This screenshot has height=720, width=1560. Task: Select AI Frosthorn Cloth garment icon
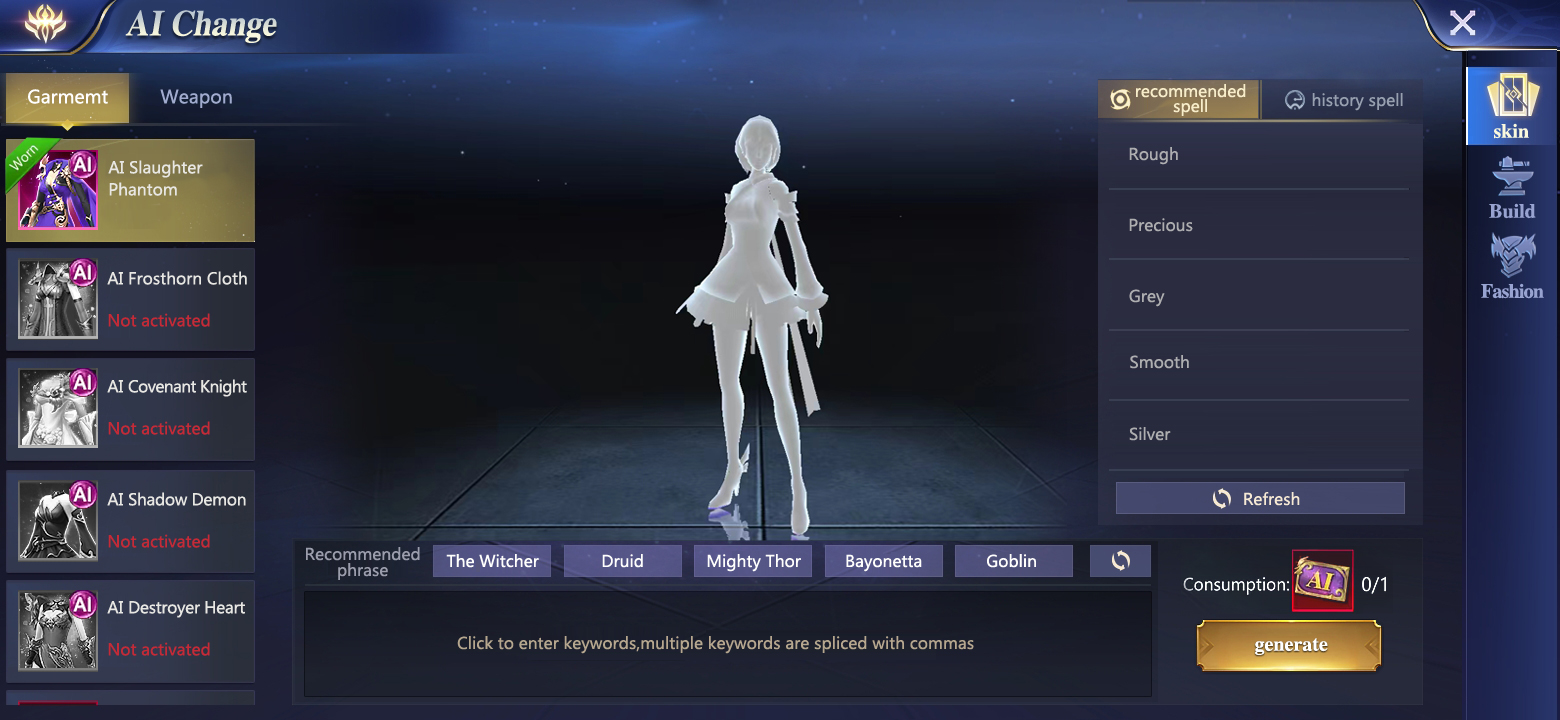pos(58,299)
